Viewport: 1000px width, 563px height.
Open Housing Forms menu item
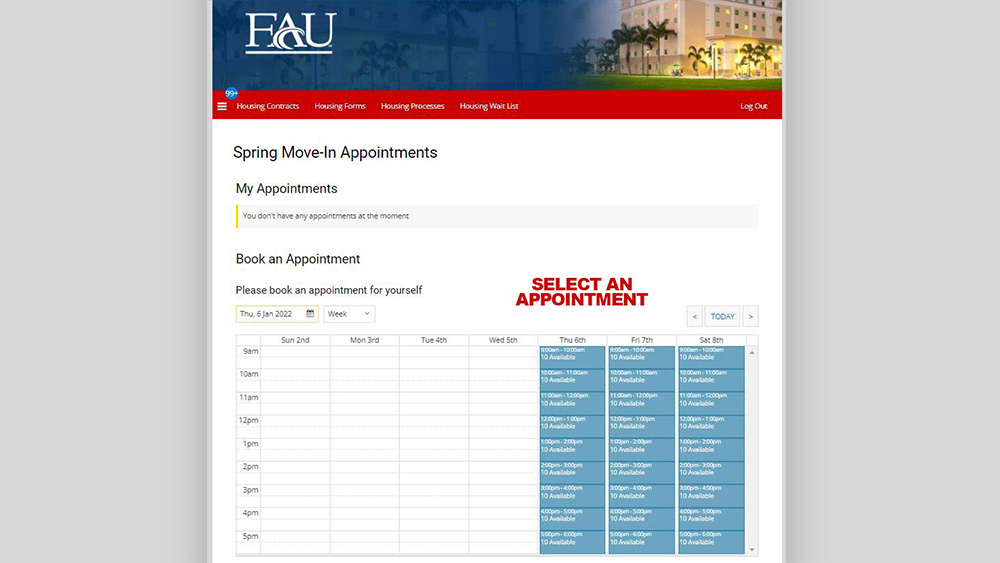coord(340,106)
